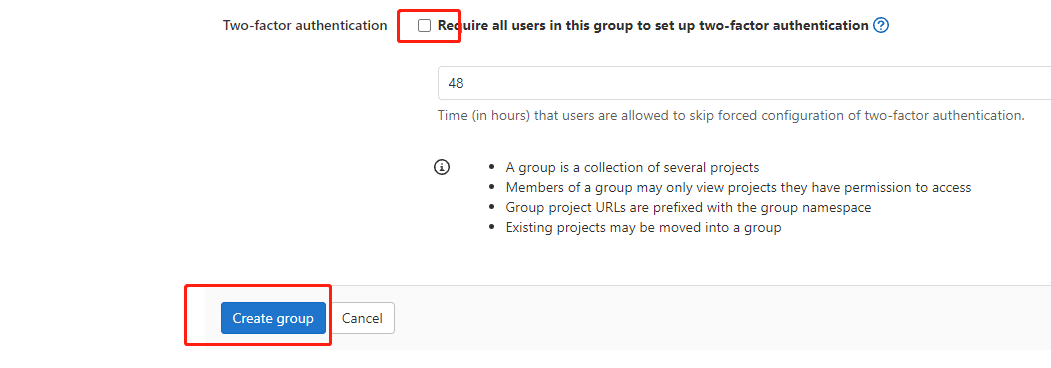
Task: Focus the hours field containing 48
Action: point(744,83)
